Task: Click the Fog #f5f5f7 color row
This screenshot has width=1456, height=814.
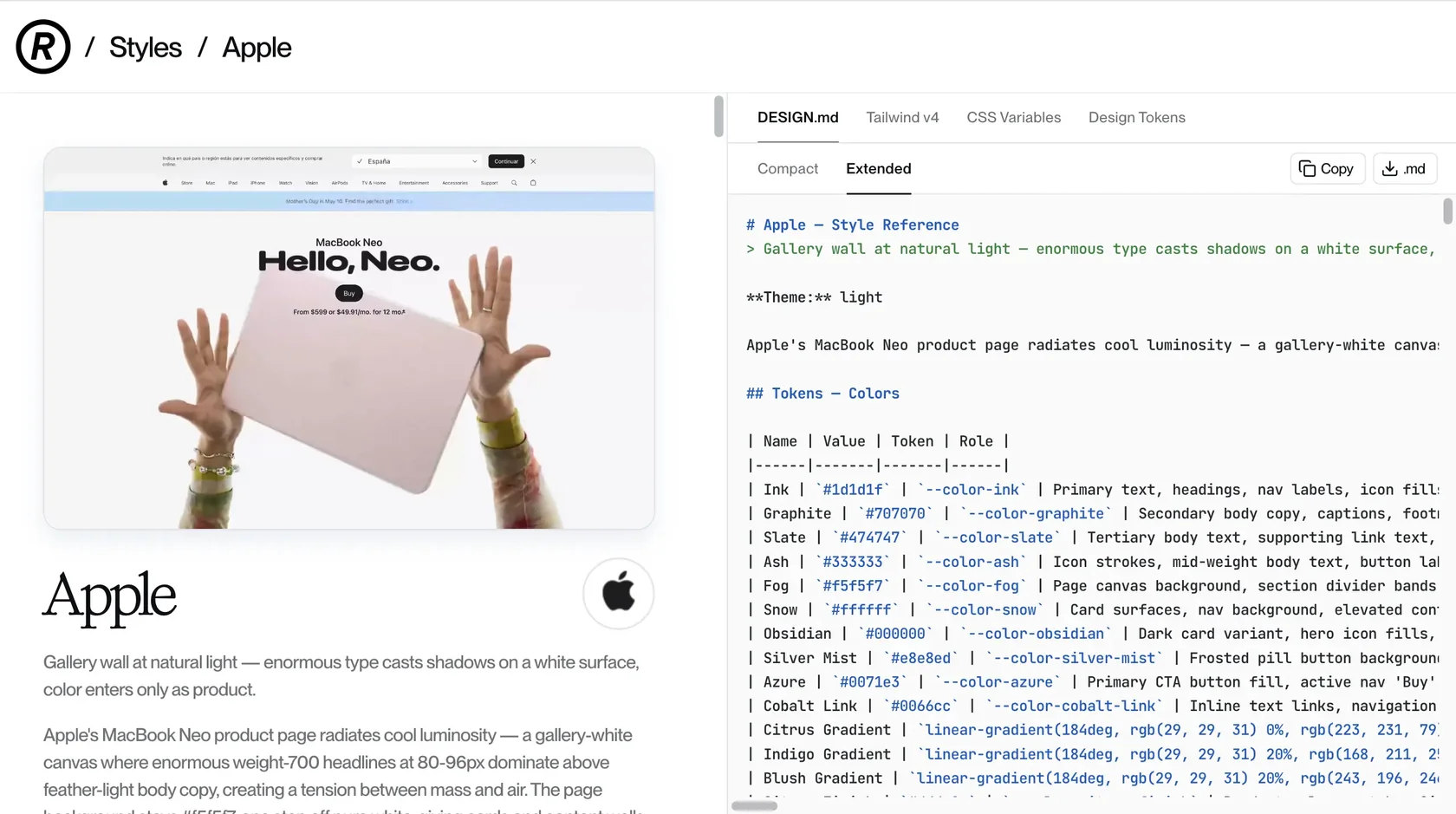Action: [x=1092, y=586]
